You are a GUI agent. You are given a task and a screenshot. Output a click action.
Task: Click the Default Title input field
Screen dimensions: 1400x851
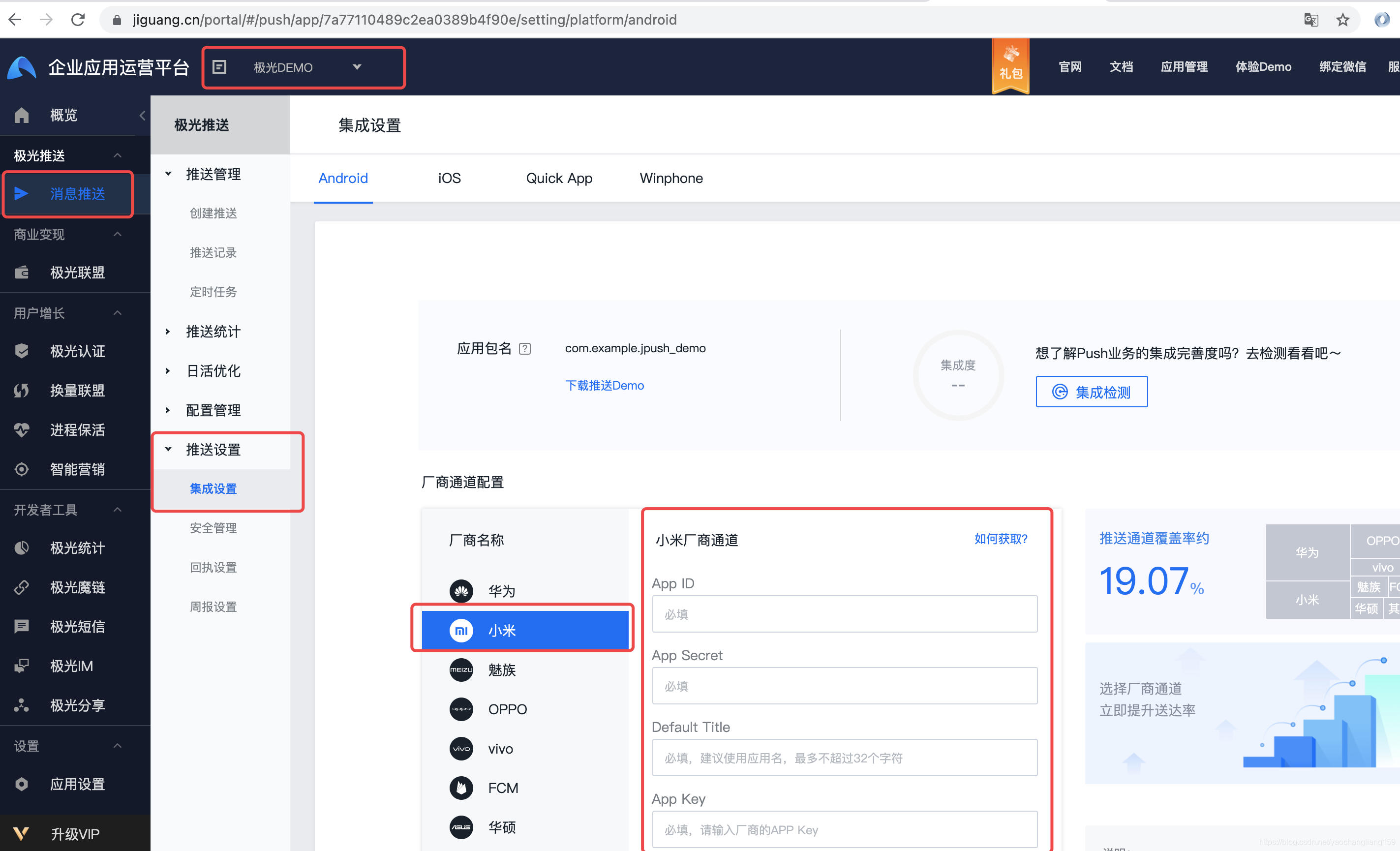(844, 758)
